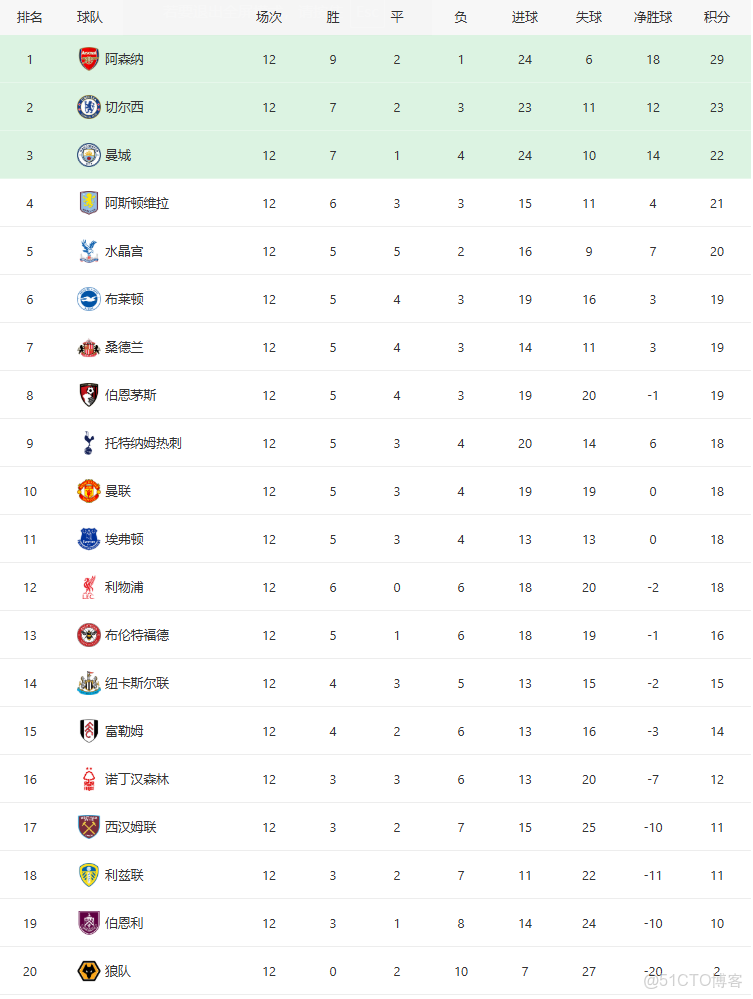Click the Wolves club crest icon
Image resolution: width=753 pixels, height=999 pixels.
(89, 971)
